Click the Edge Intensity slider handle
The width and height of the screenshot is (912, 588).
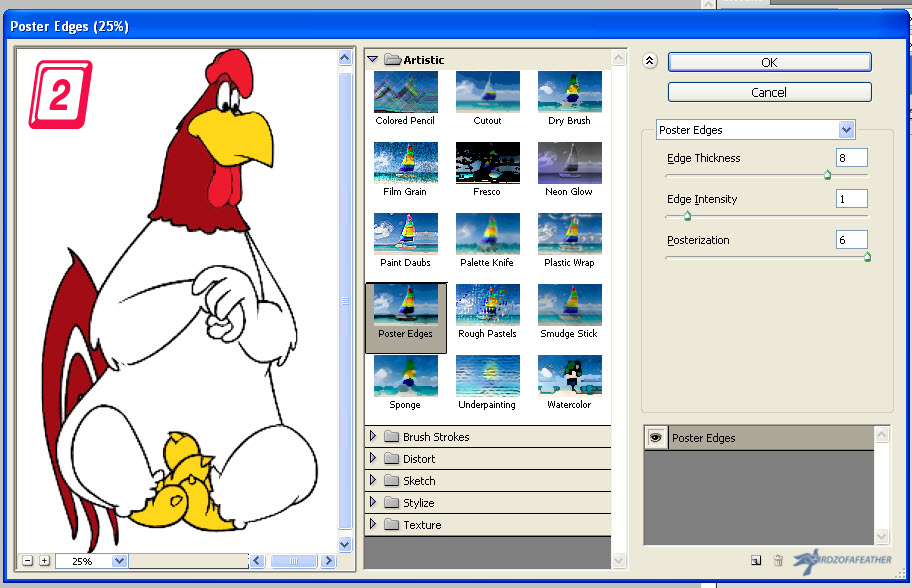(x=687, y=216)
